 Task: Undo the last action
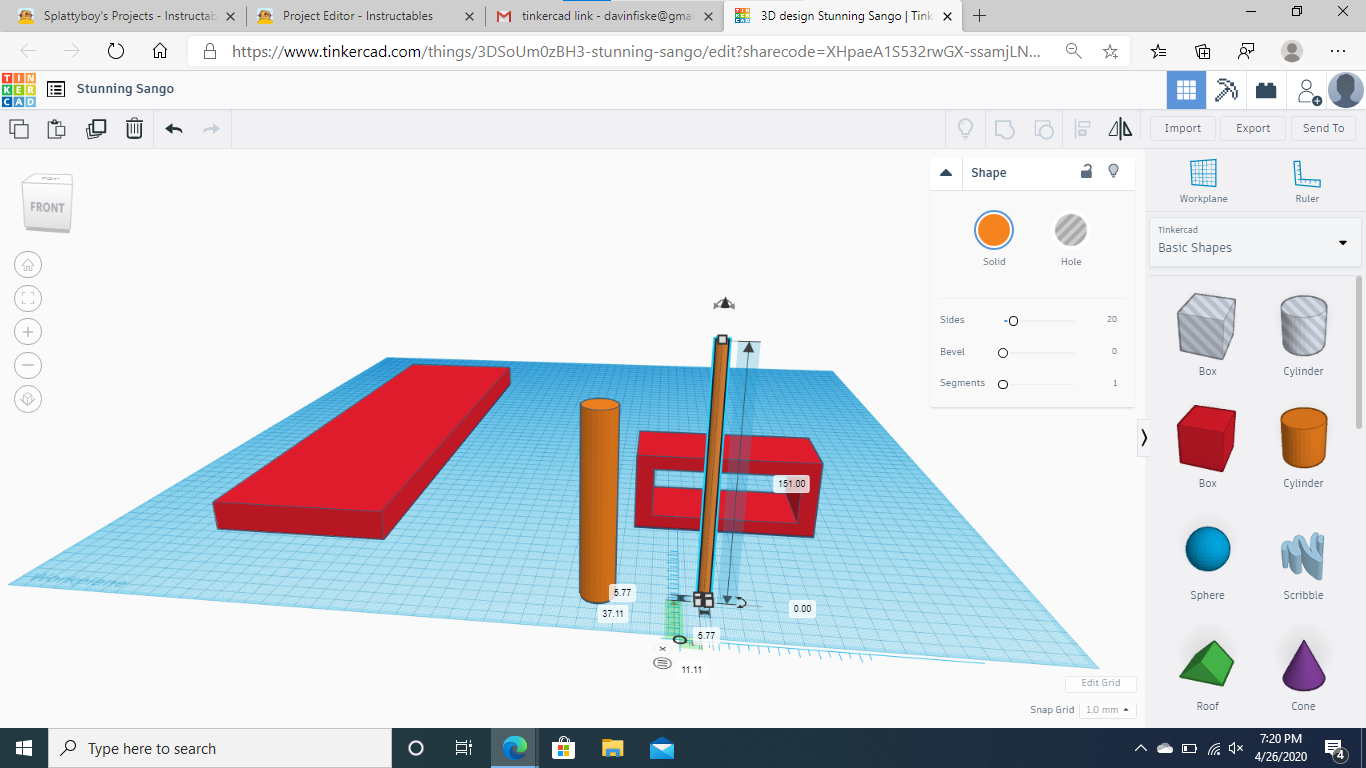[174, 128]
